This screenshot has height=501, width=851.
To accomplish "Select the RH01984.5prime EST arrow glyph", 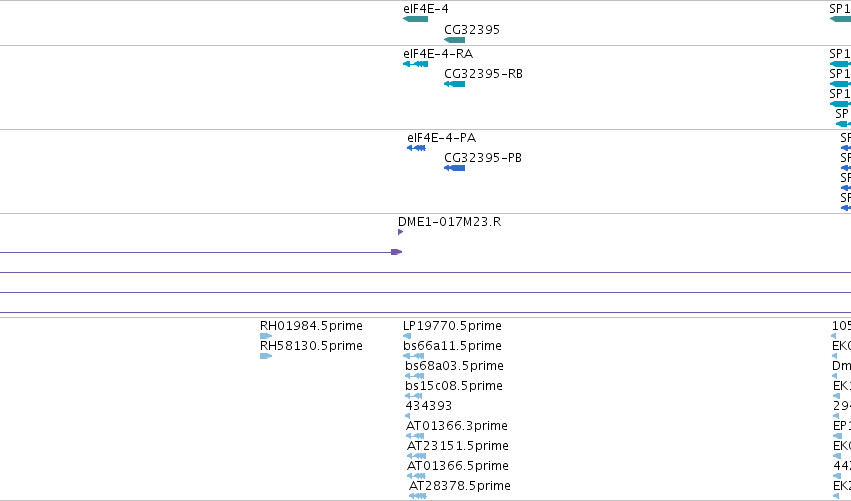I will [x=266, y=336].
